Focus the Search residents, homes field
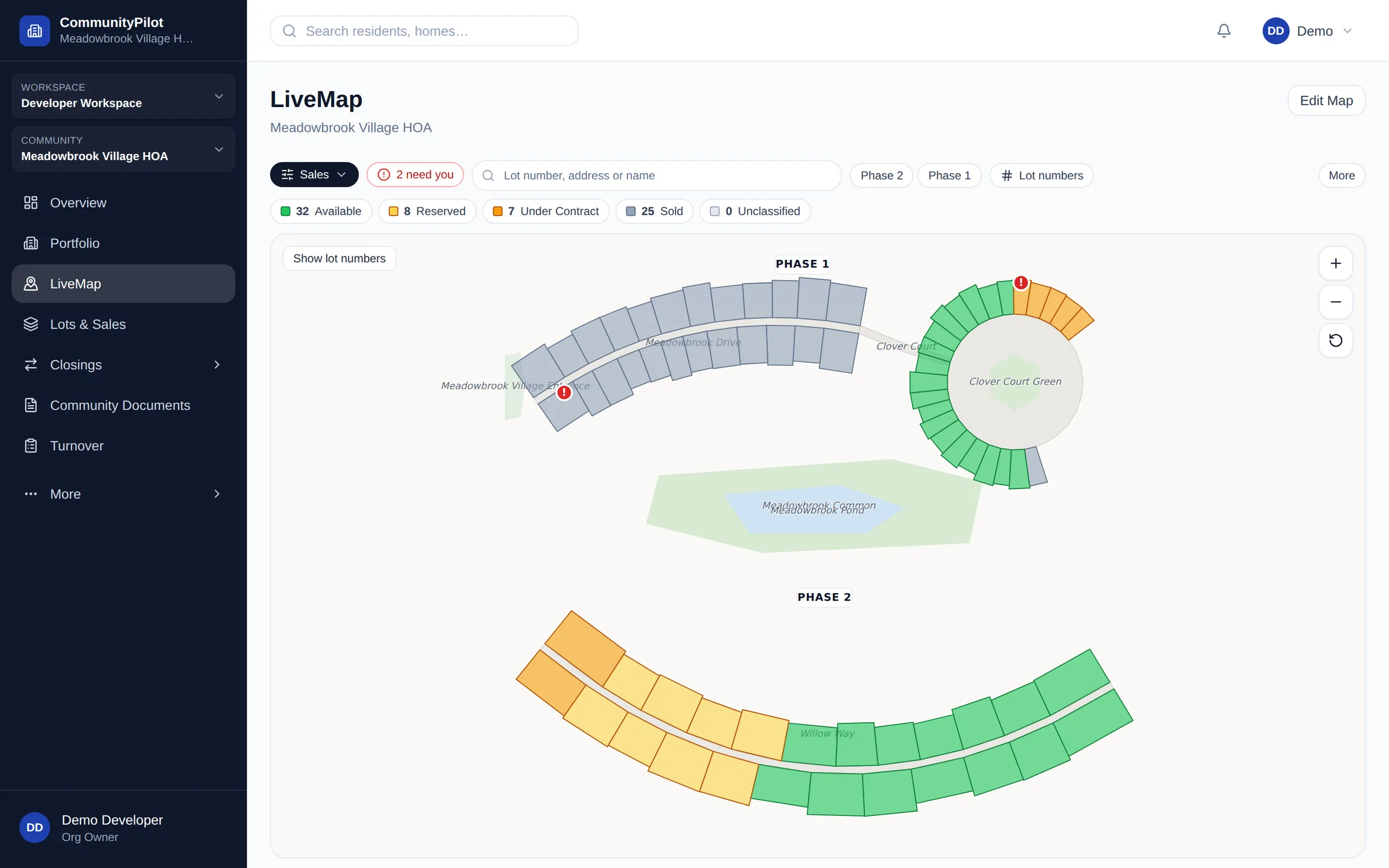The width and height of the screenshot is (1389, 868). tap(424, 31)
